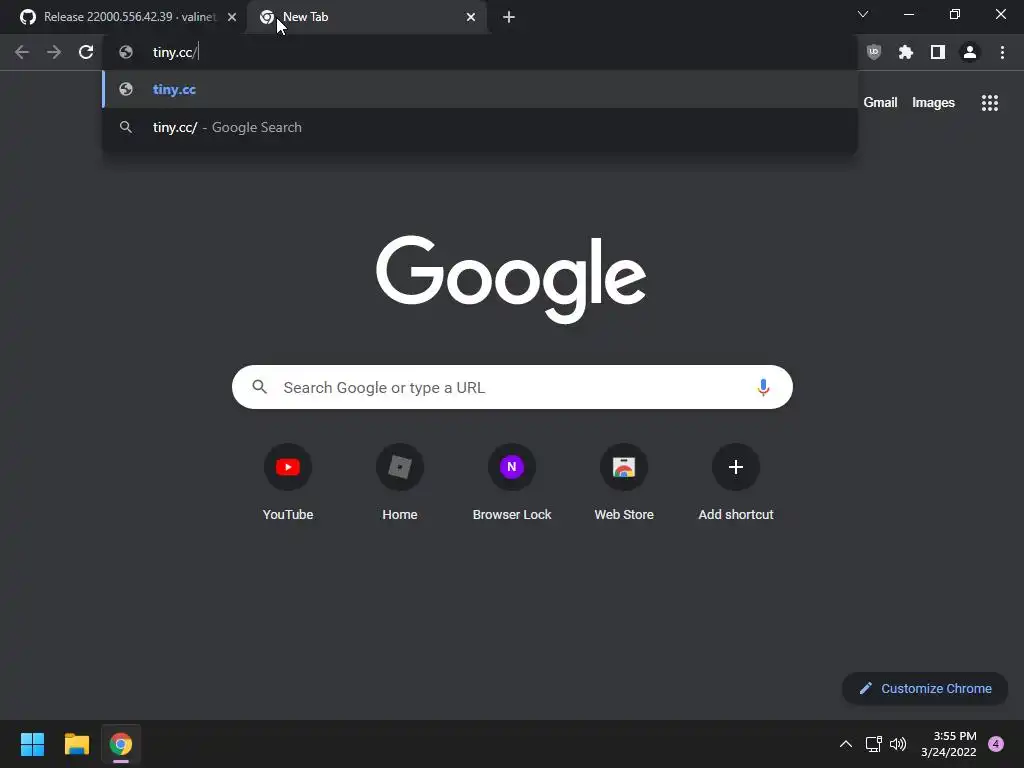Open the YouTube shortcut

point(288,482)
